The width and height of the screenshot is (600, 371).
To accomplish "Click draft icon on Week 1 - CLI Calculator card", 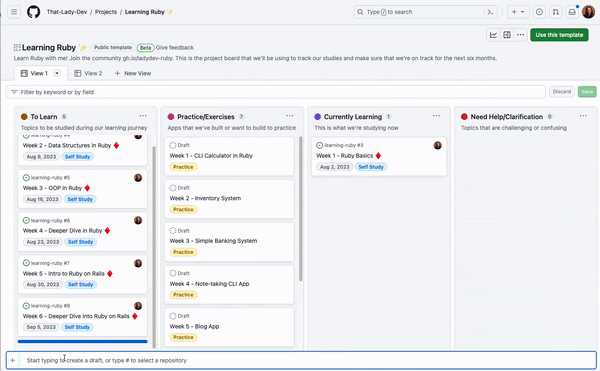I will tap(173, 145).
